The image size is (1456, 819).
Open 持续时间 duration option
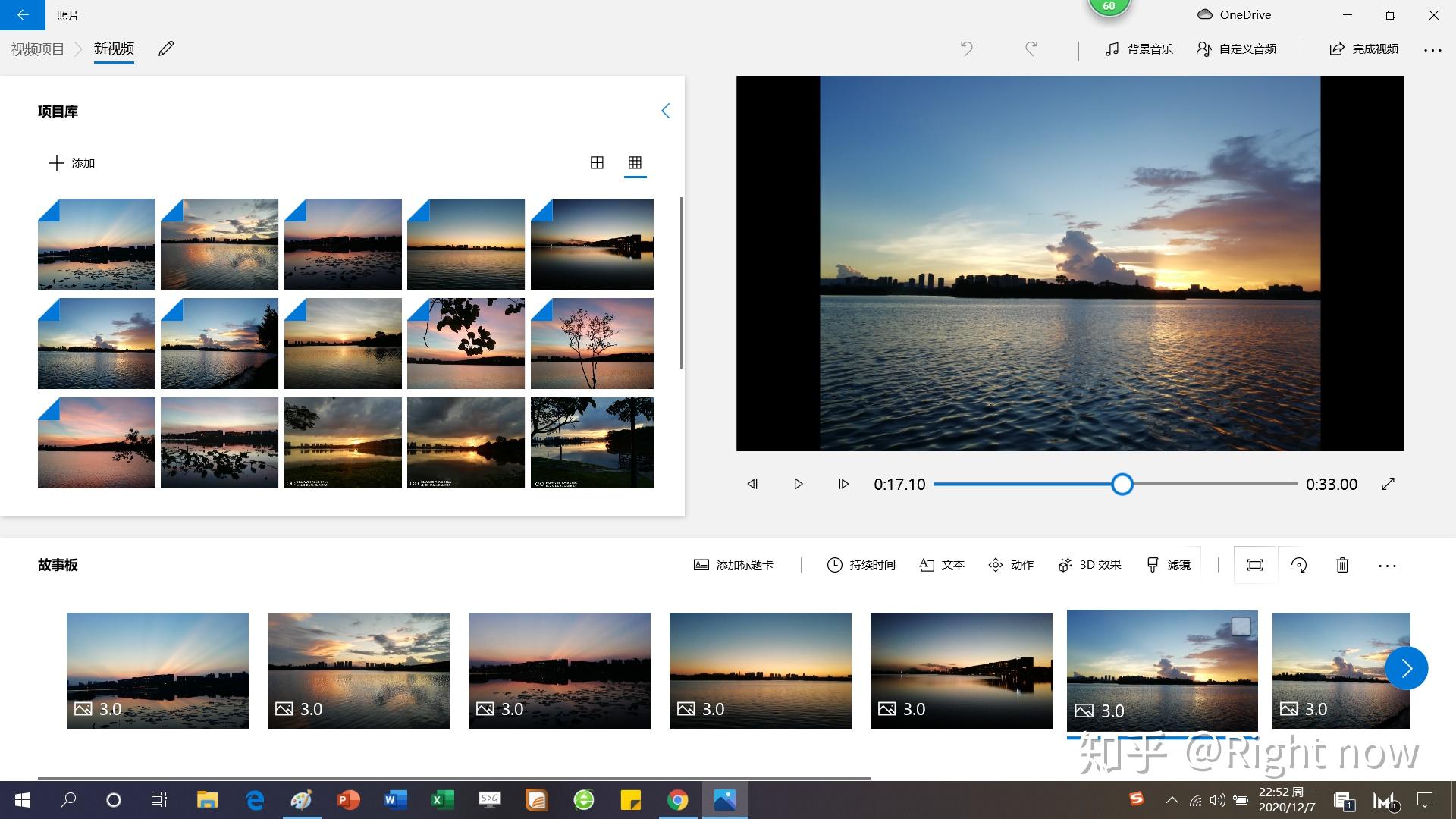click(x=861, y=565)
